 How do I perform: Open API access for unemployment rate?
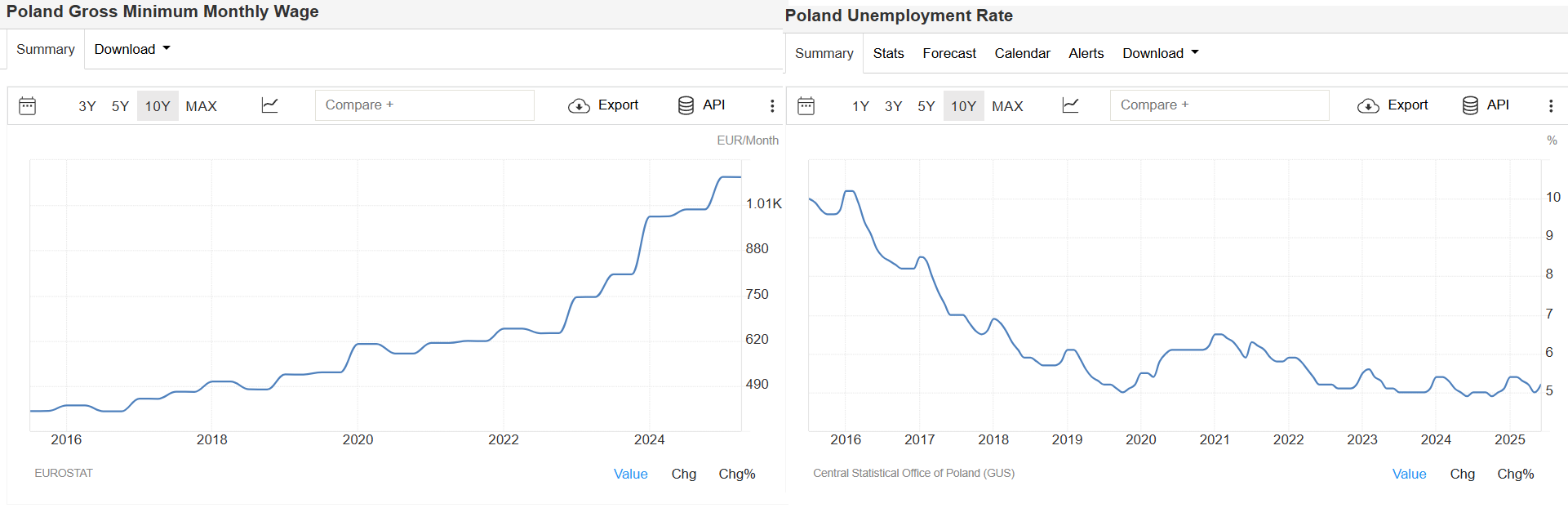[1486, 105]
